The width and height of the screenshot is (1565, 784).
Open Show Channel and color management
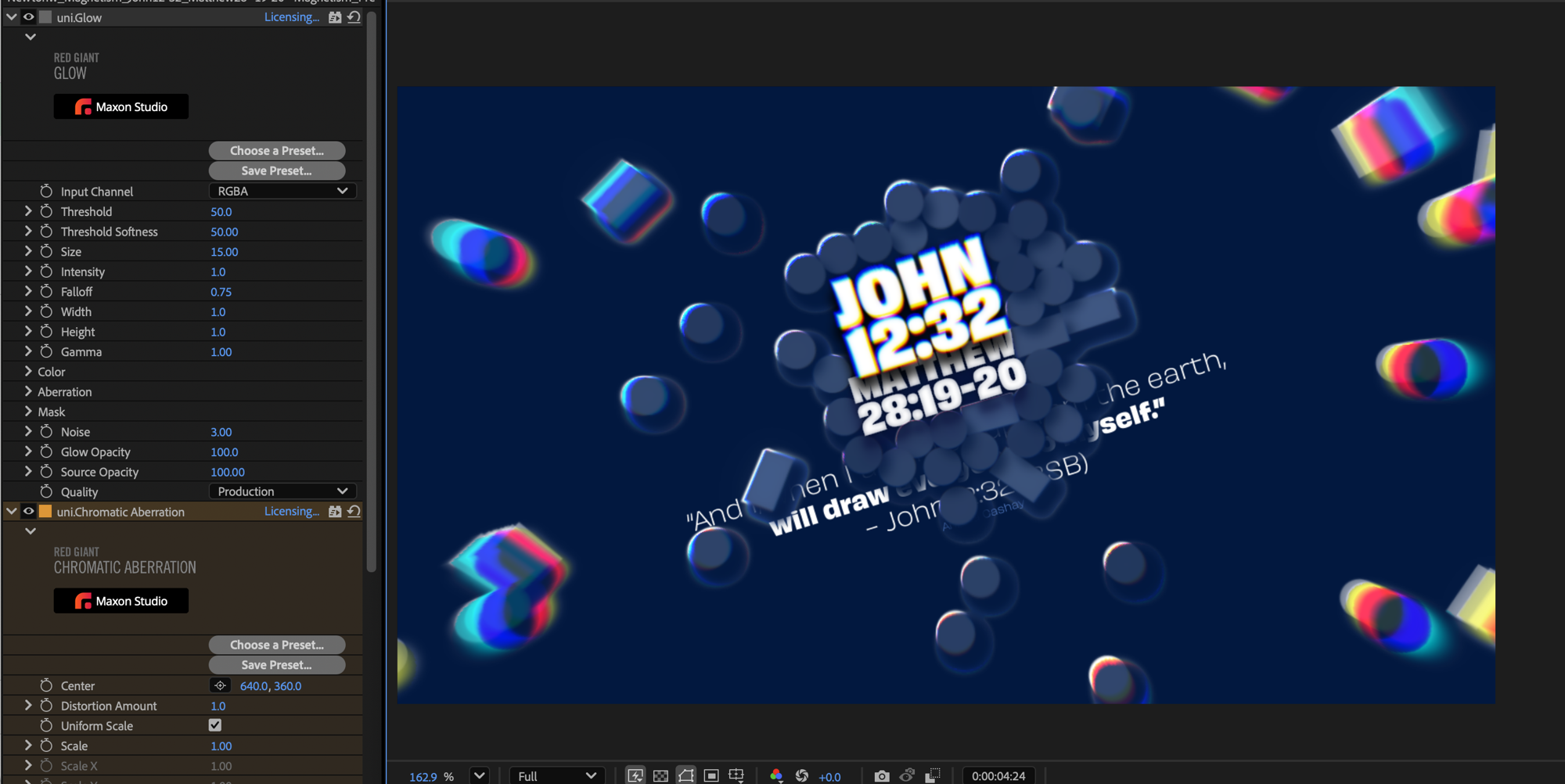(x=775, y=775)
